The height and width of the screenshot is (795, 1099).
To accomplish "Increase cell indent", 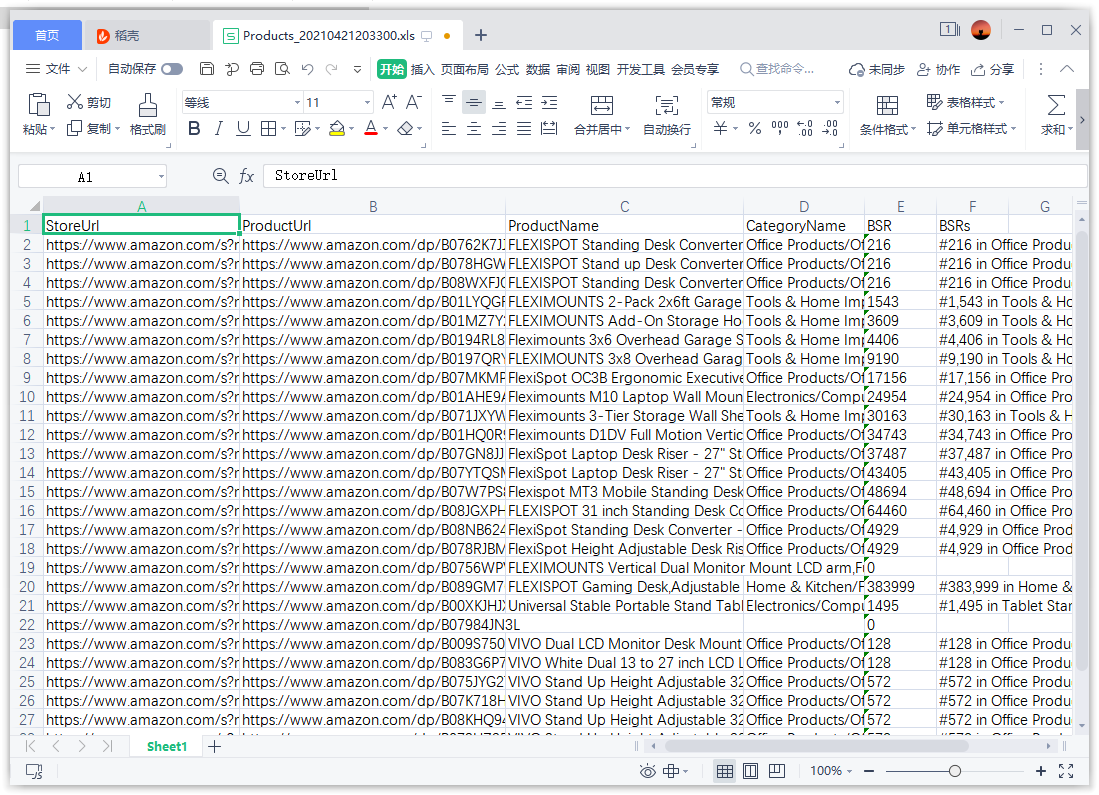I will coord(550,102).
